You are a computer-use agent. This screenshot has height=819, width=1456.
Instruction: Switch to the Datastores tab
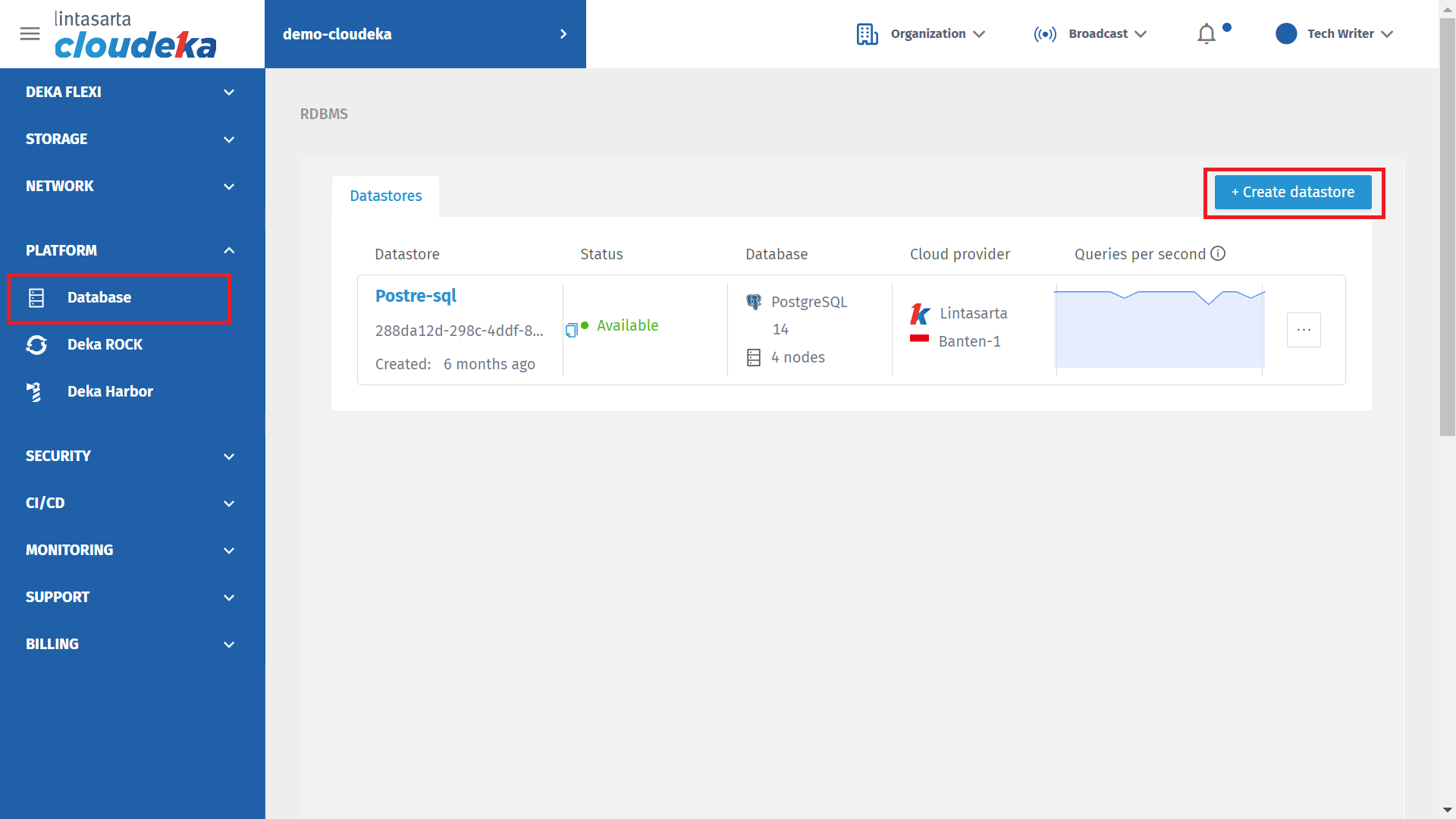click(x=386, y=196)
